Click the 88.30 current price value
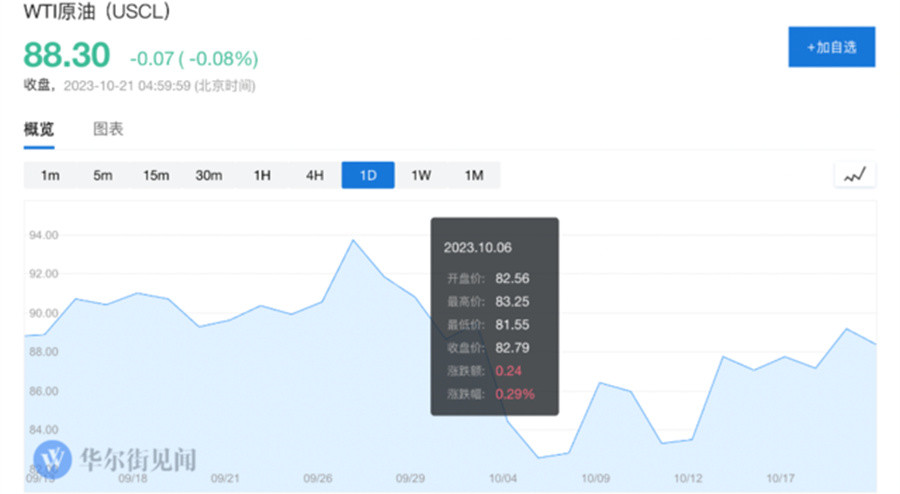 67,55
